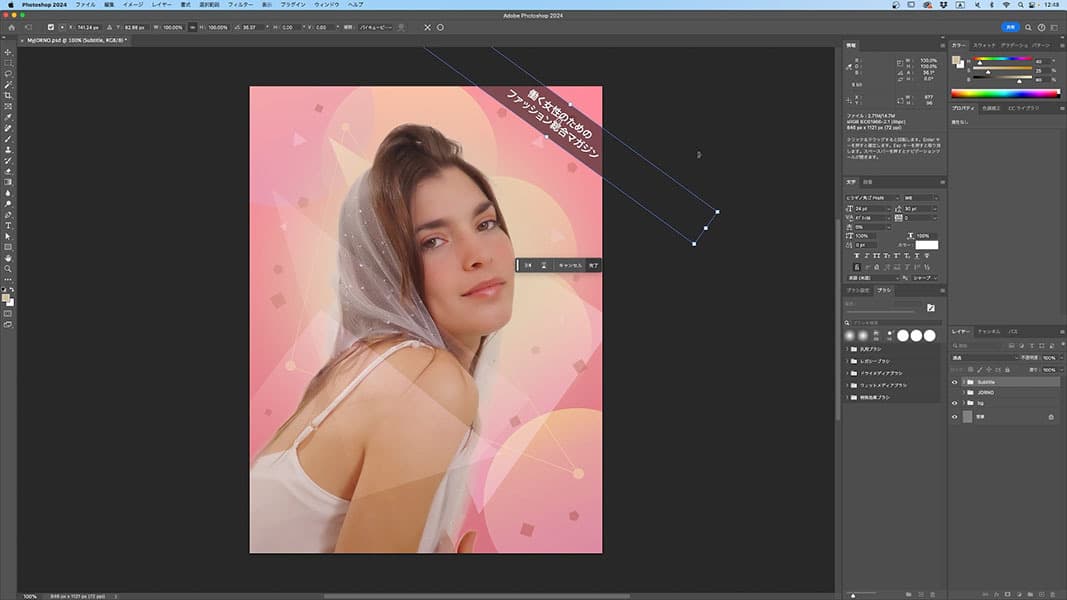This screenshot has width=1067, height=600.
Task: Select the Crop tool
Action: [x=8, y=95]
